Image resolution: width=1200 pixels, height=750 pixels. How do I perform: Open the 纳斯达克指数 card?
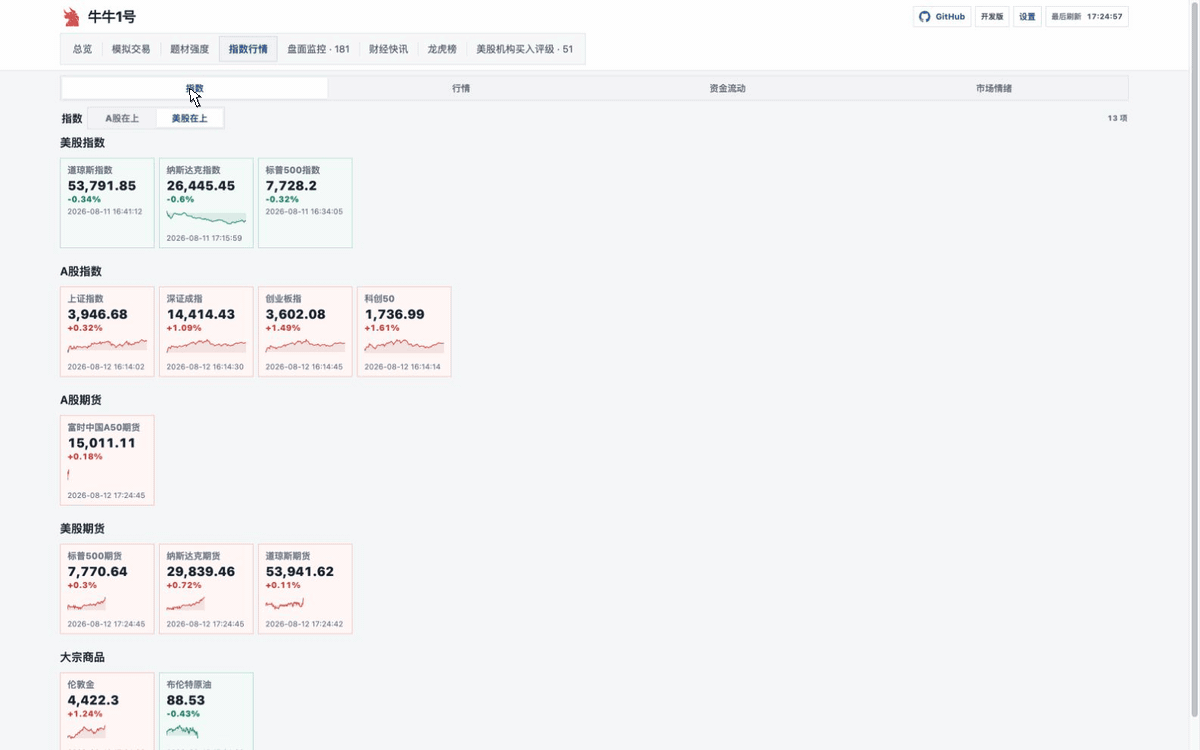(206, 203)
